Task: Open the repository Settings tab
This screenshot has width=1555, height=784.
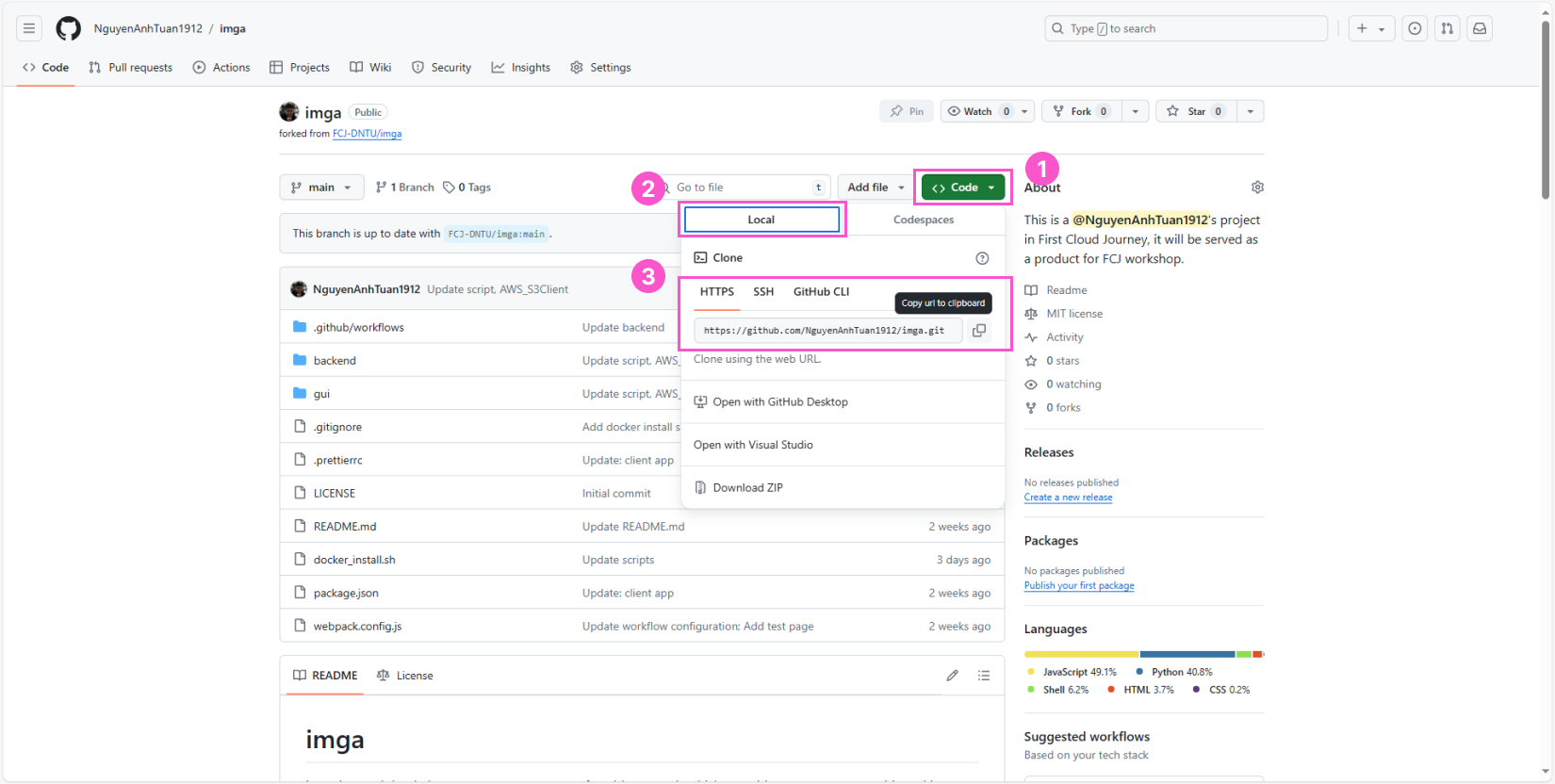Action: point(600,67)
